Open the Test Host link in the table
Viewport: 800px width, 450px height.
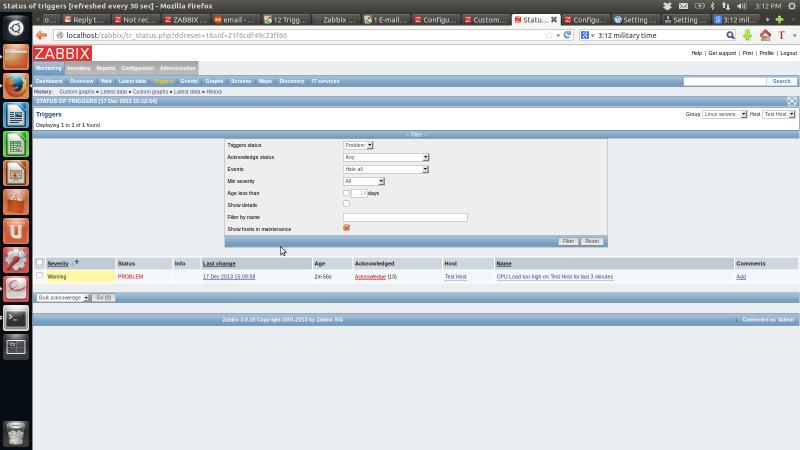(455, 277)
